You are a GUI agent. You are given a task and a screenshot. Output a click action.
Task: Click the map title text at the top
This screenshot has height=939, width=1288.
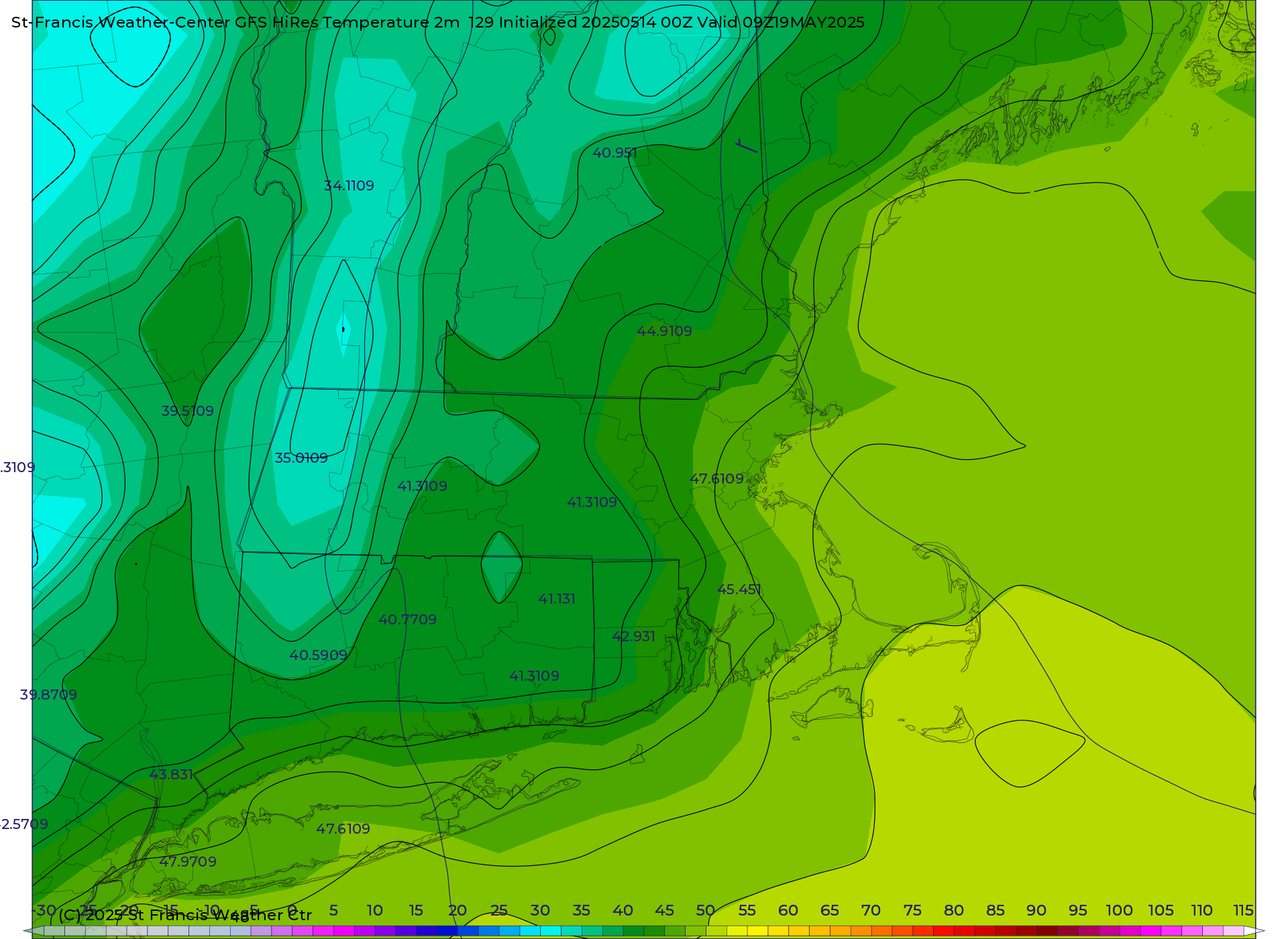[438, 22]
